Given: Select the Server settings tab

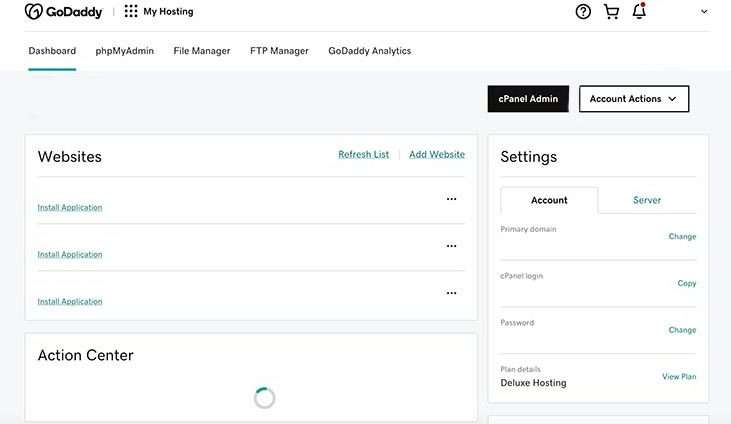Looking at the screenshot, I should coord(647,200).
